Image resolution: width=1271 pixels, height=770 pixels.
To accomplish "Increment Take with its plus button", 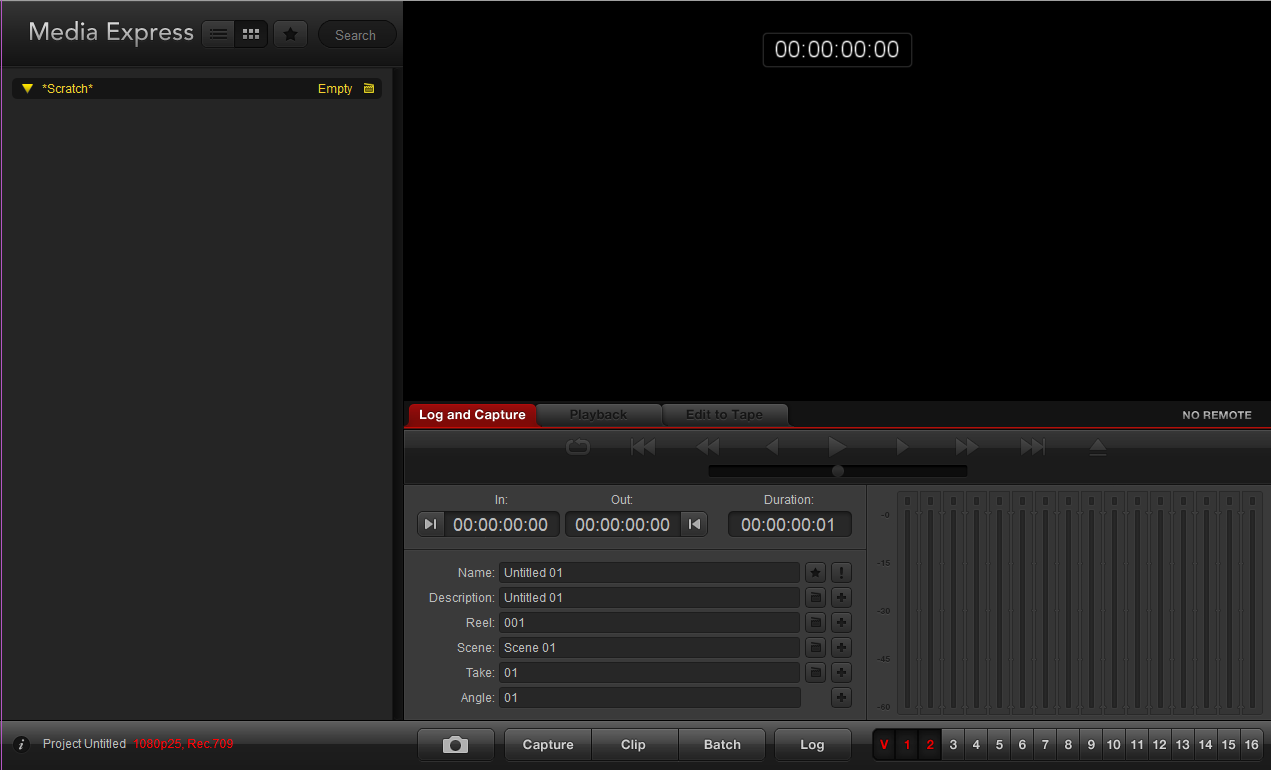I will 842,673.
